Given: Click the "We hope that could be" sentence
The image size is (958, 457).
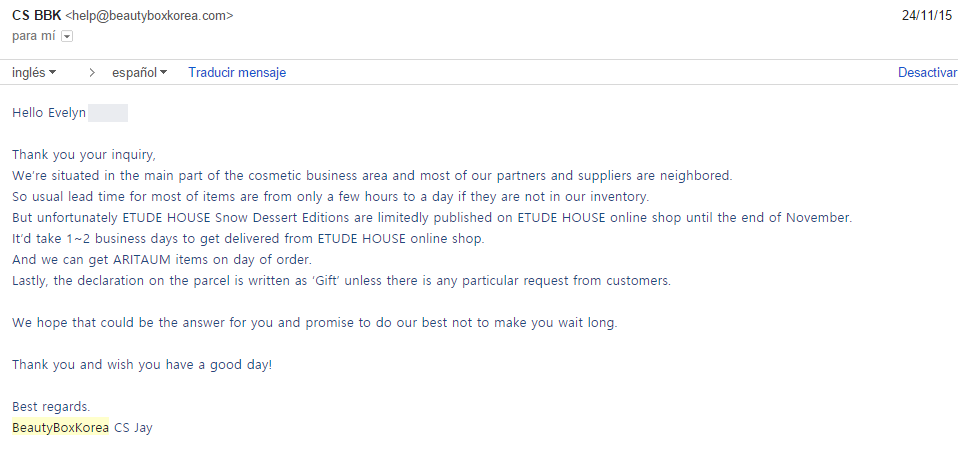Looking at the screenshot, I should pyautogui.click(x=316, y=323).
